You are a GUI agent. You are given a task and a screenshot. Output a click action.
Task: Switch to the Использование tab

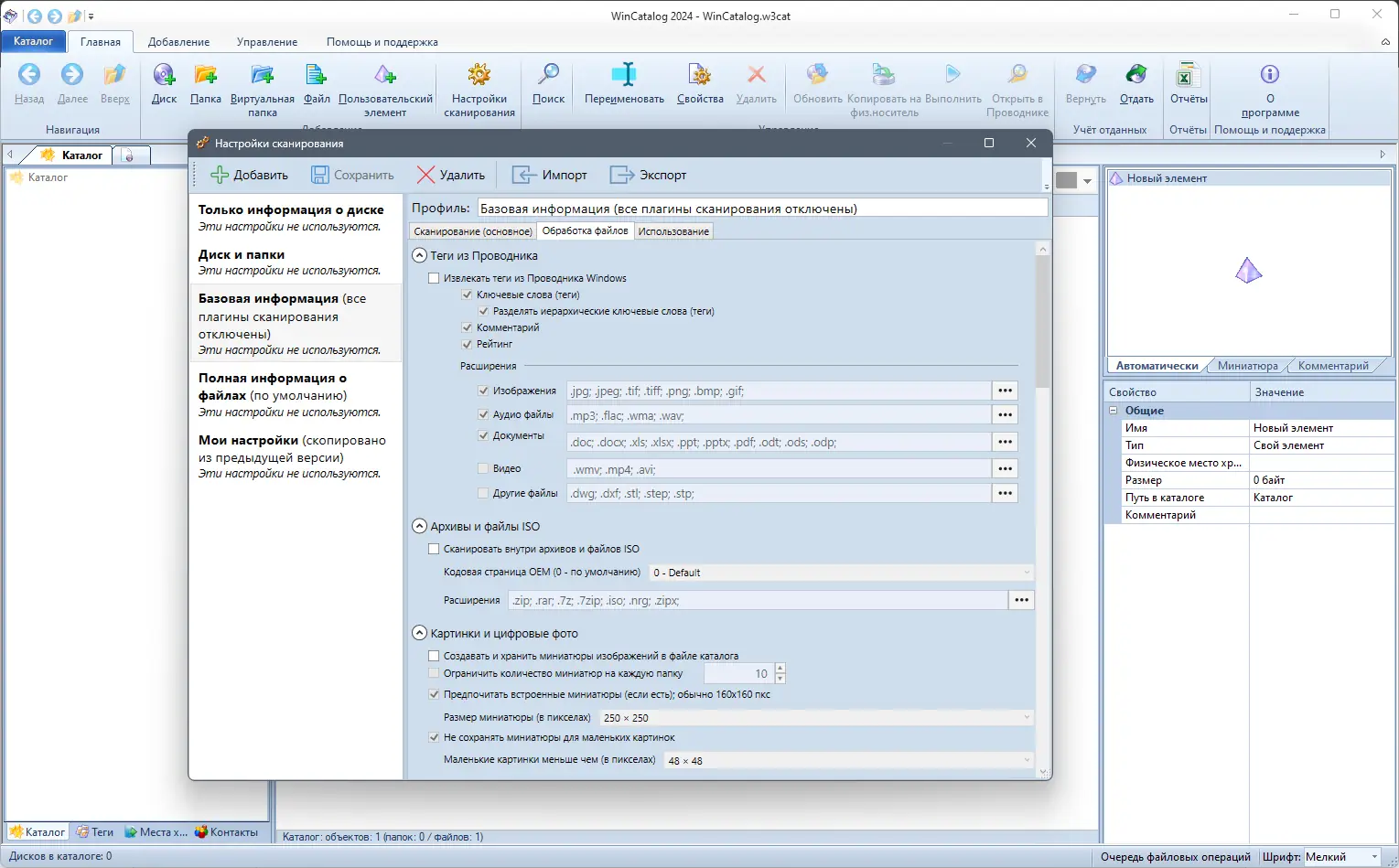point(673,231)
